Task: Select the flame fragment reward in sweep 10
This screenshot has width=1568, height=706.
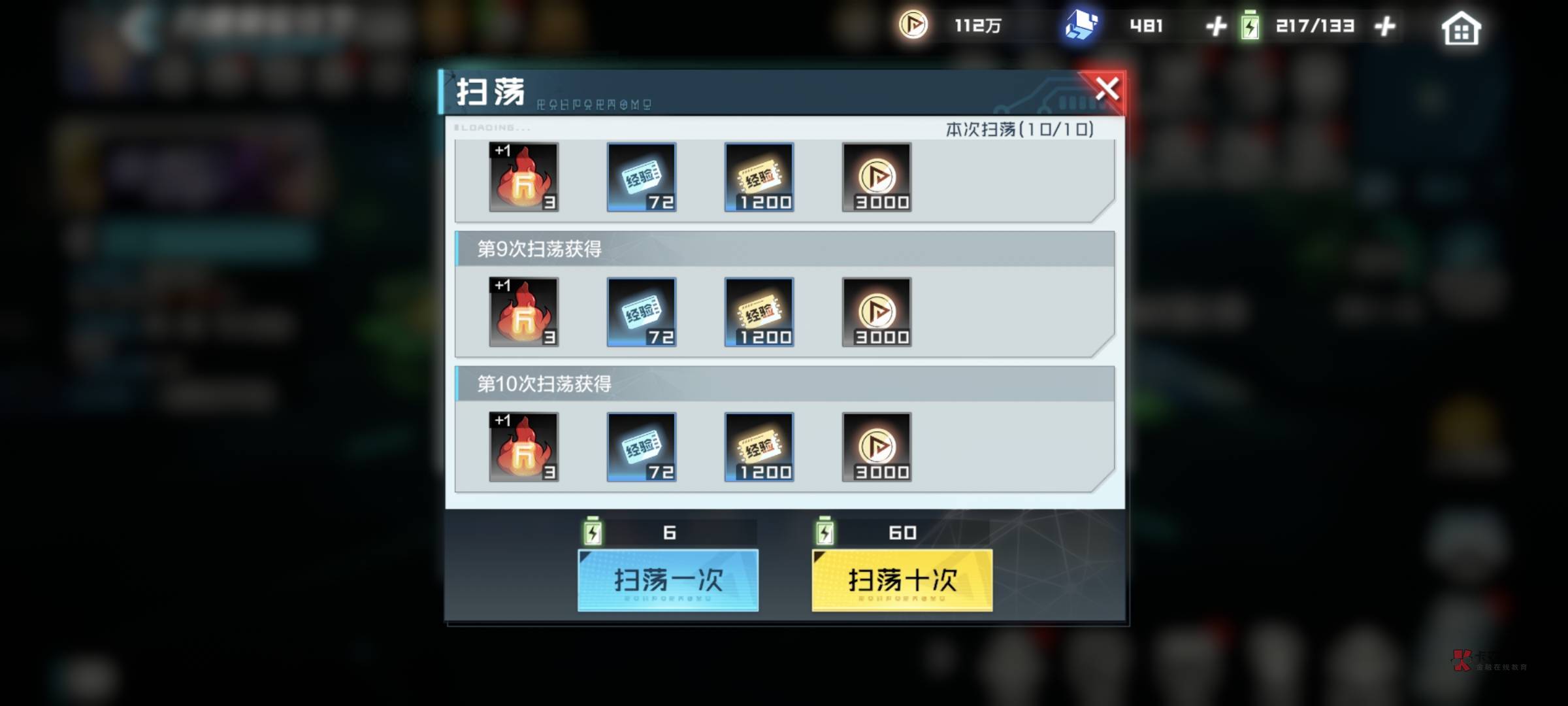Action: pos(523,447)
